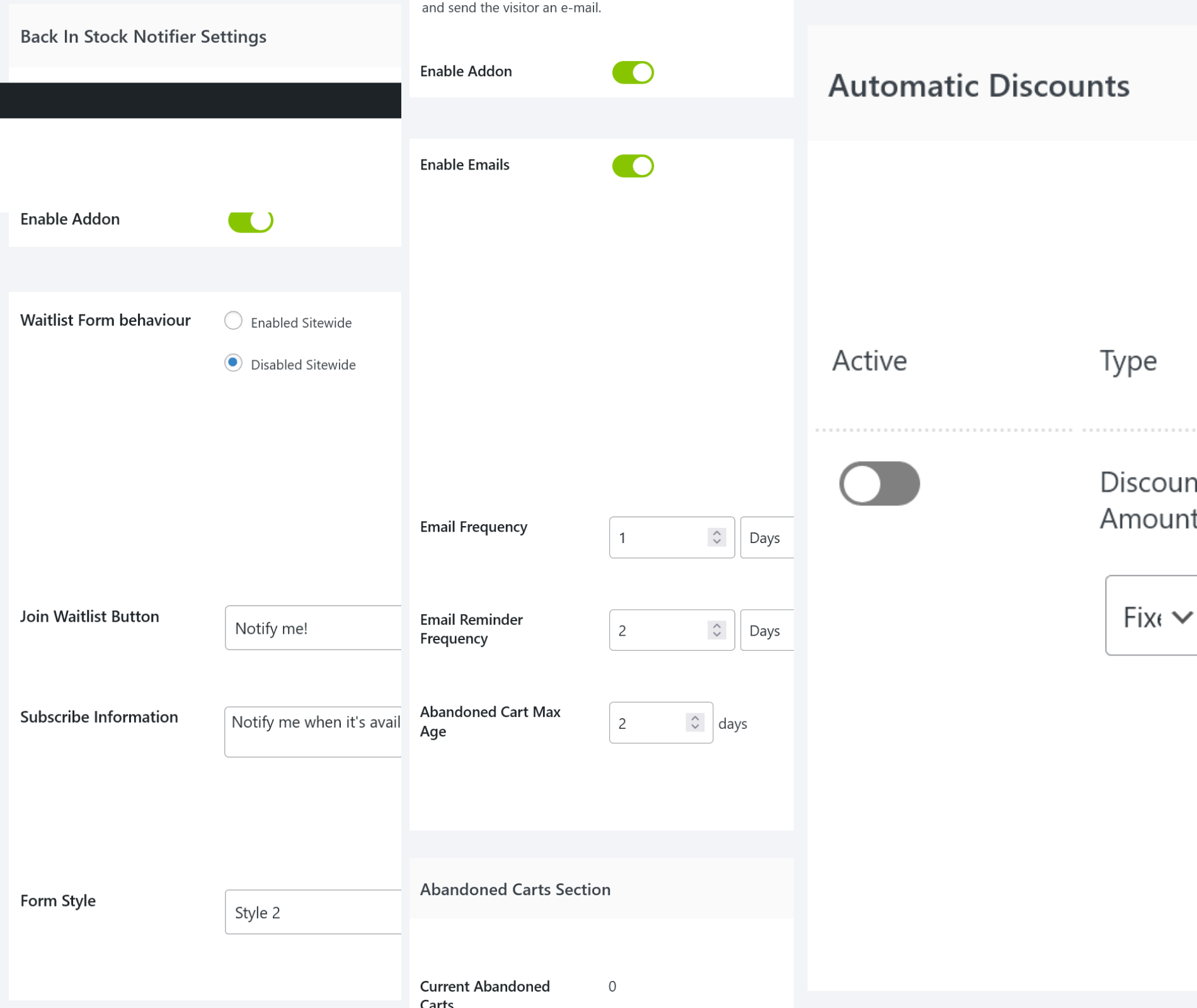Disable the abandoned cart Enable Addon switch
The height and width of the screenshot is (1008, 1197).
(633, 72)
